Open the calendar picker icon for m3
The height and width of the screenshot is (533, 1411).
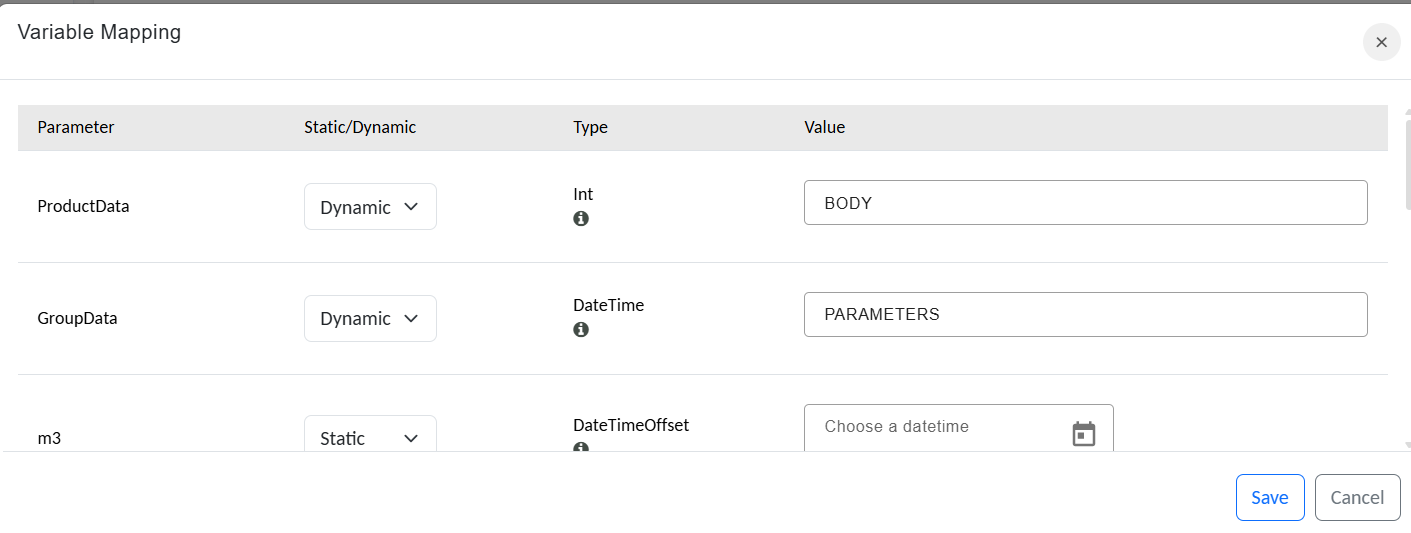pos(1084,434)
